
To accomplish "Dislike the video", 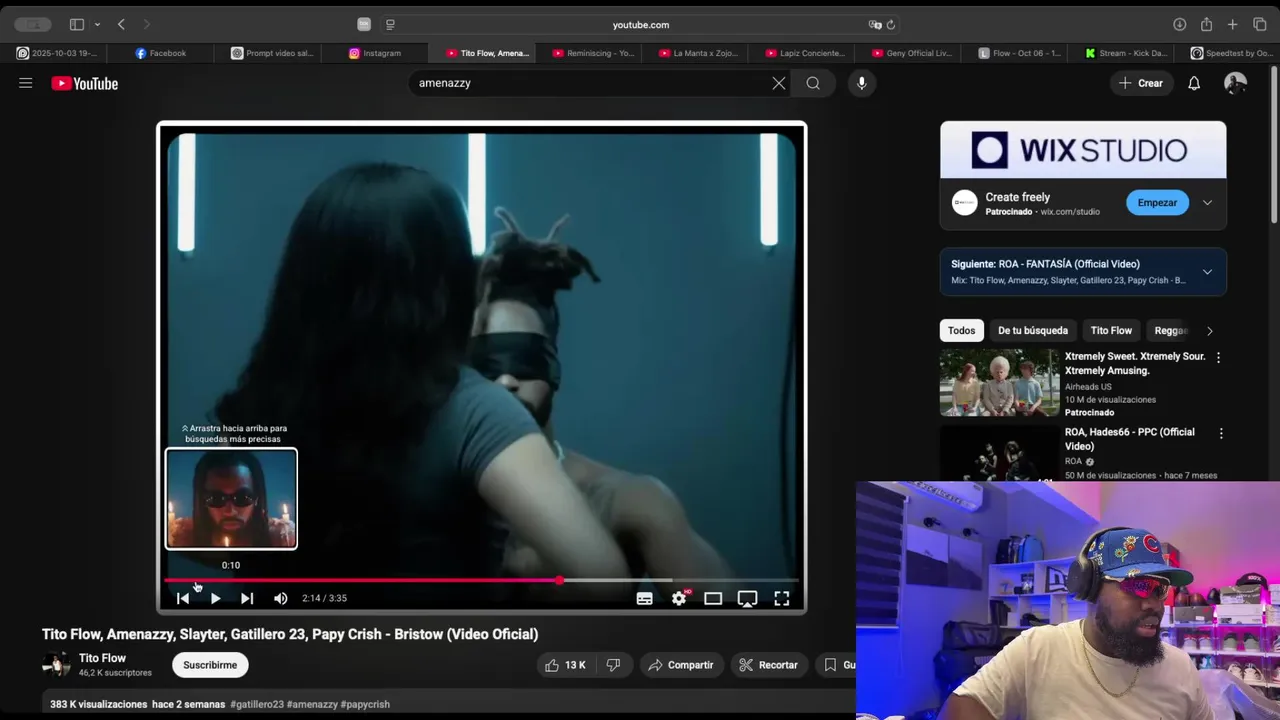I will tap(614, 665).
